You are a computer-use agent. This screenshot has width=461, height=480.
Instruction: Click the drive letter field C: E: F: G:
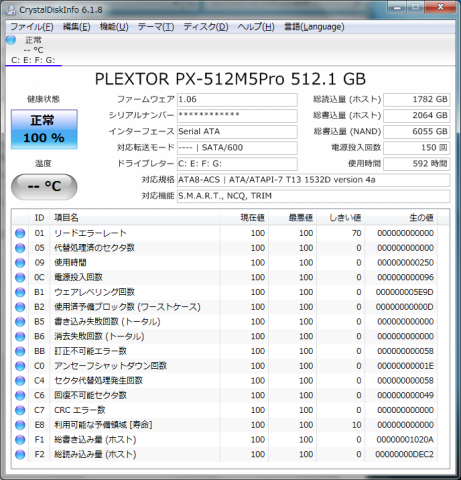[x=237, y=164]
